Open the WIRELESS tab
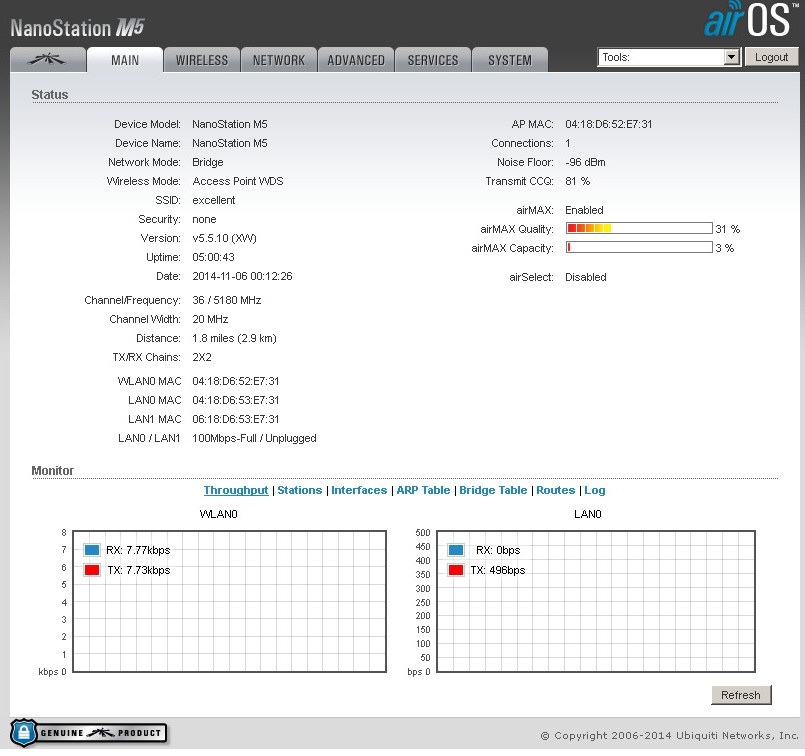Viewport: 805px width, 756px height. (202, 60)
